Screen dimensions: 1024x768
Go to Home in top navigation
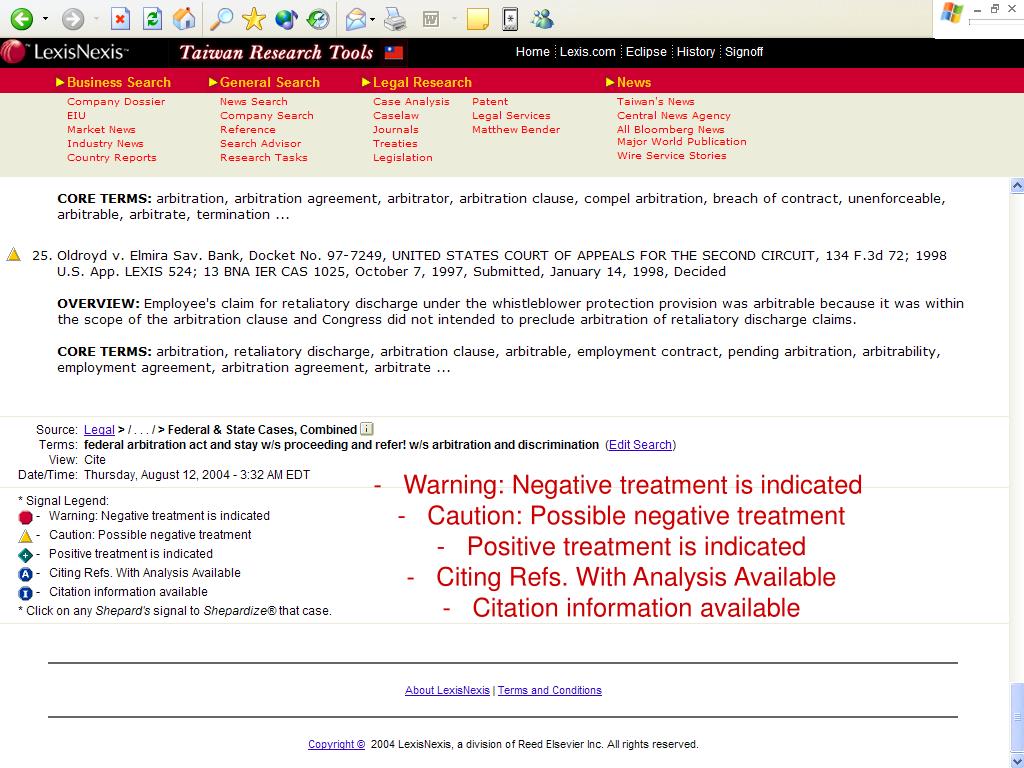pos(533,52)
